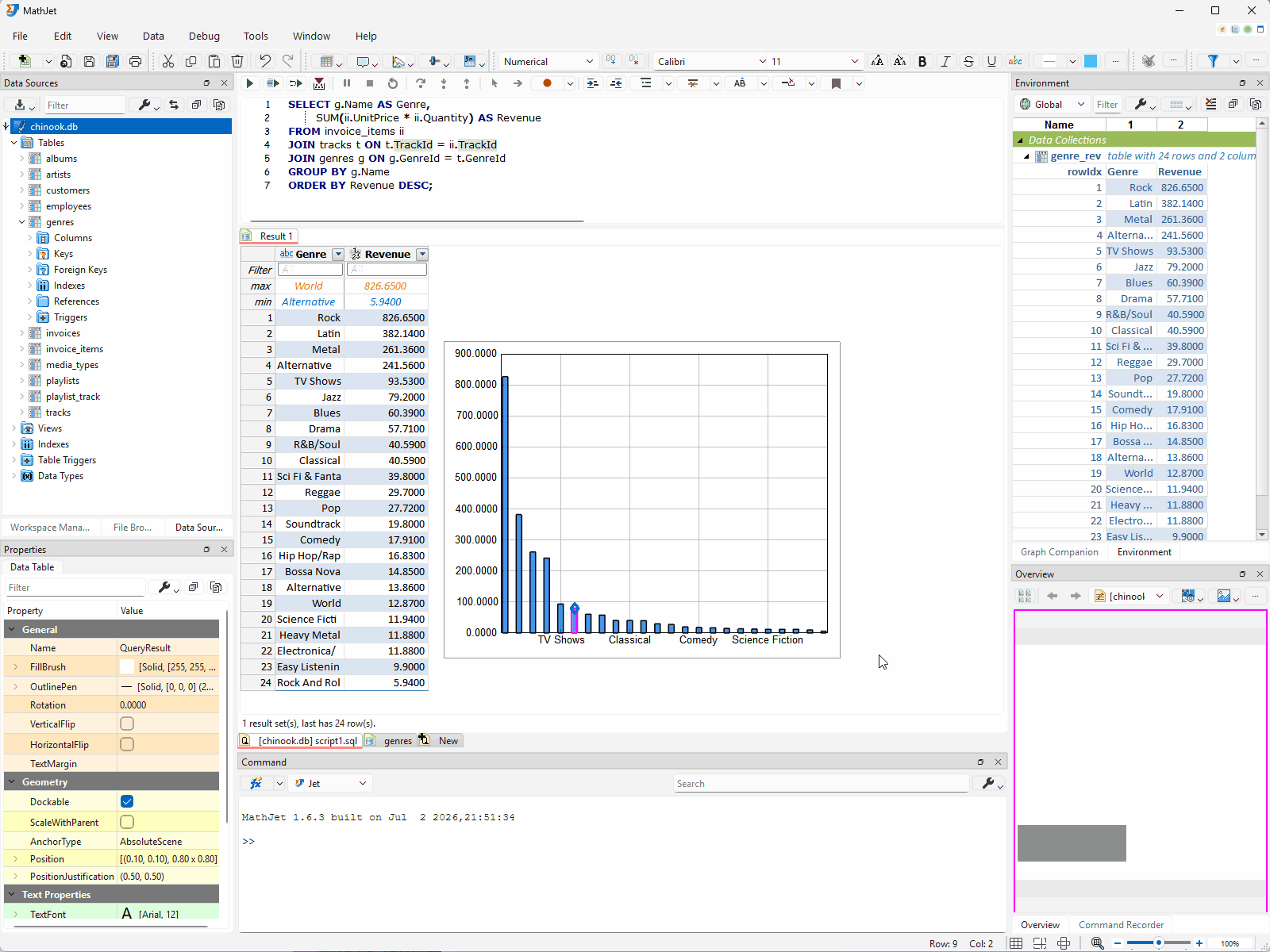The height and width of the screenshot is (952, 1270).
Task: Click the Paste clipboard icon
Action: [x=214, y=61]
